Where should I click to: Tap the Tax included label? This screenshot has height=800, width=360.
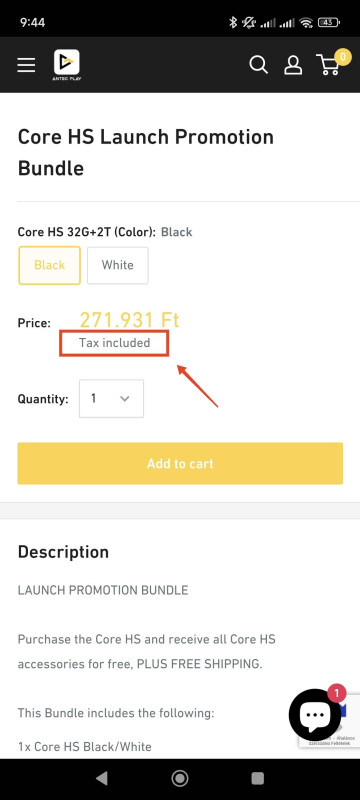[114, 343]
